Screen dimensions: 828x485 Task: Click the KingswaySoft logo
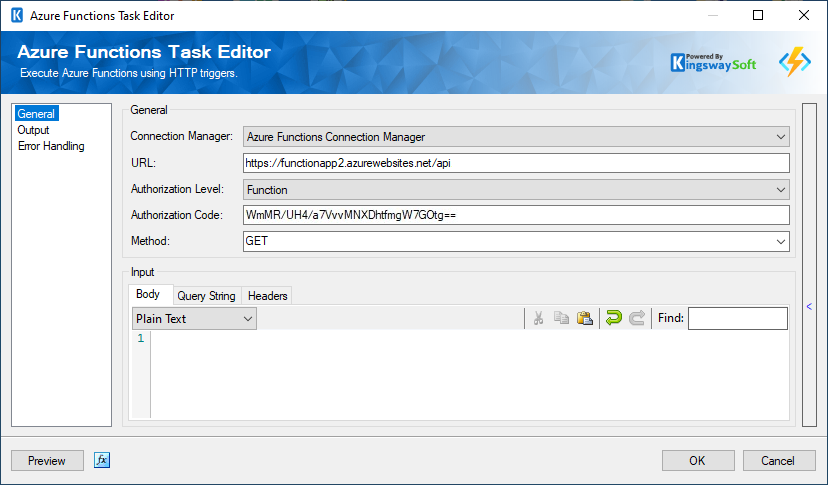click(713, 63)
